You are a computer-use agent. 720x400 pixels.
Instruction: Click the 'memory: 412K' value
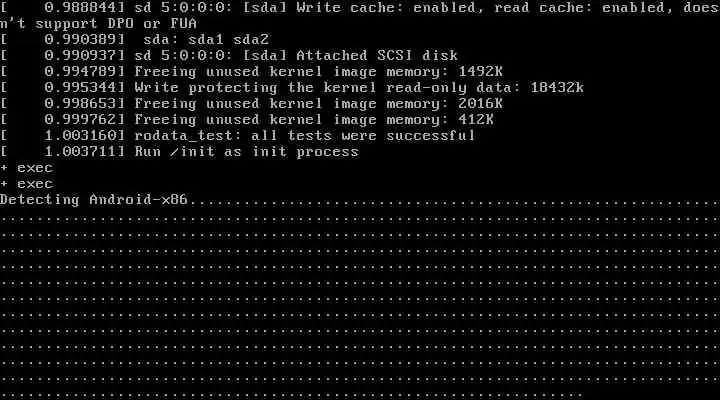tap(440, 120)
